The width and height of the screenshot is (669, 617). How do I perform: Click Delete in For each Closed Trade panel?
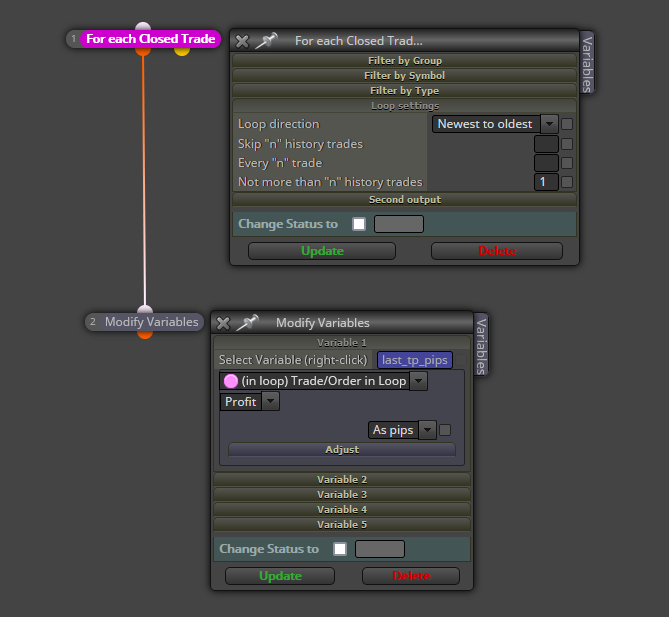497,251
